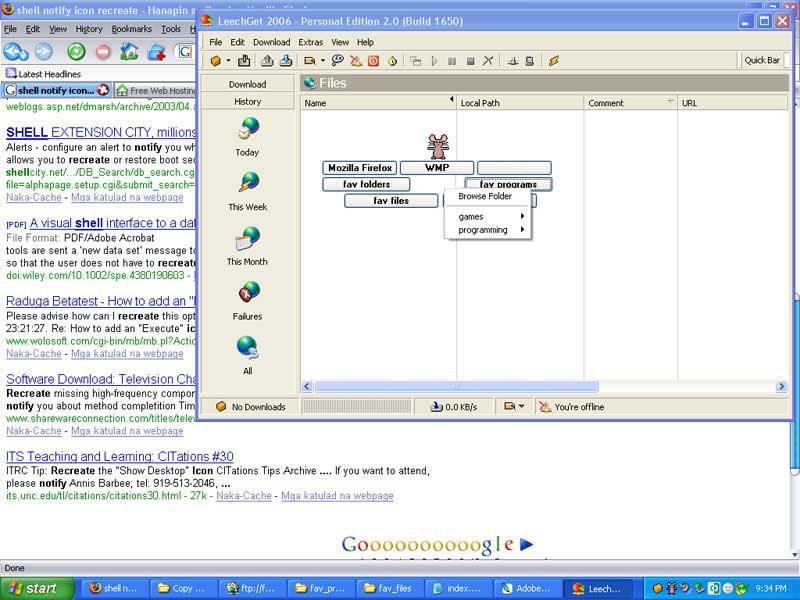The height and width of the screenshot is (600, 800).
Task: Open the View menu in LeechGet
Action: [340, 42]
